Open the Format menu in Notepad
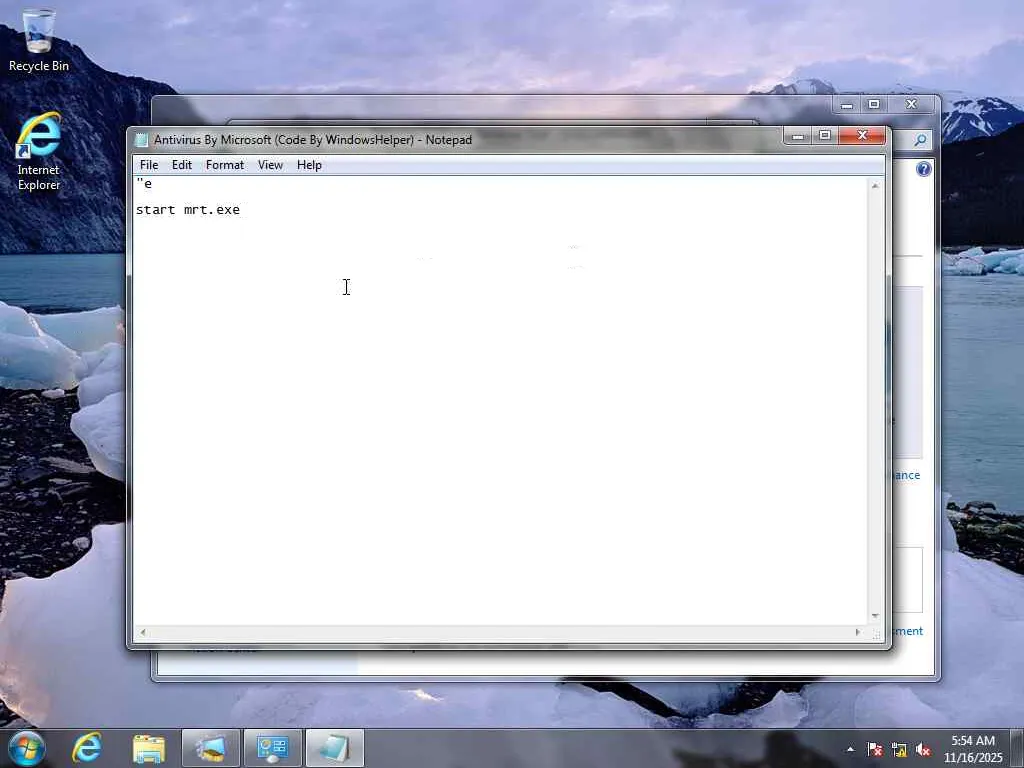This screenshot has height=768, width=1024. 225,165
